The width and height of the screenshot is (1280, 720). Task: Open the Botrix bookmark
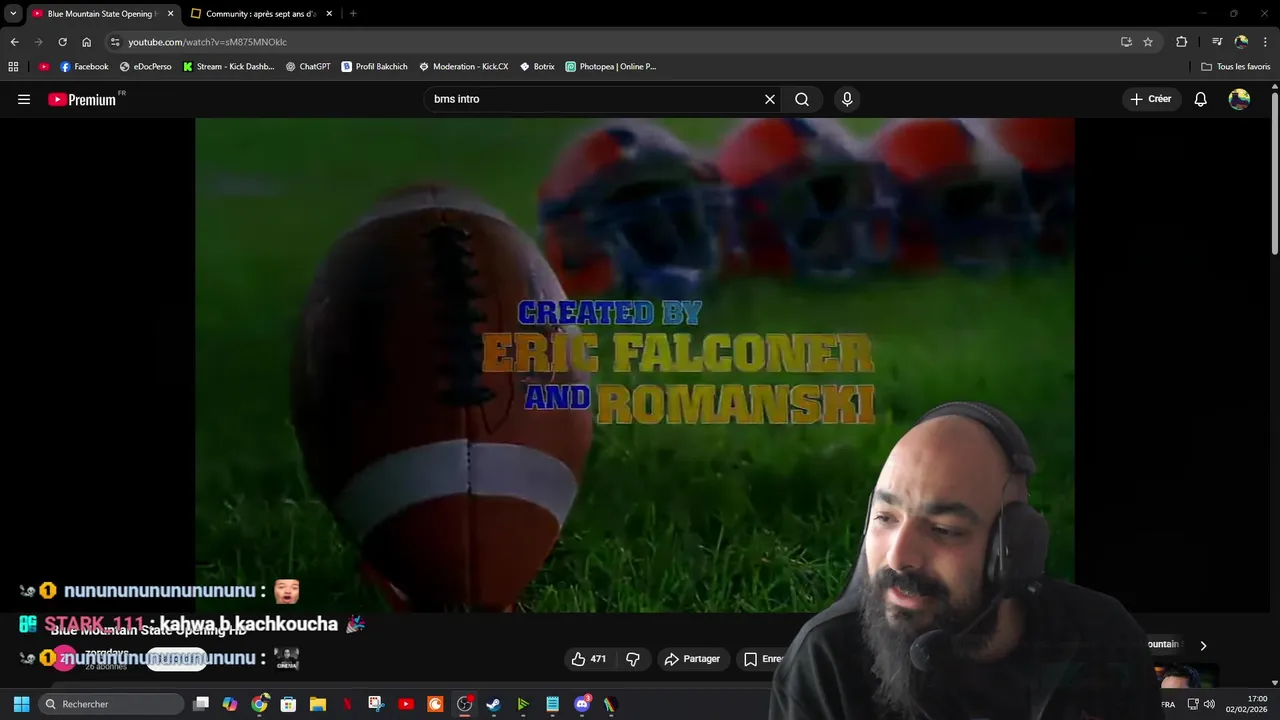(x=537, y=67)
